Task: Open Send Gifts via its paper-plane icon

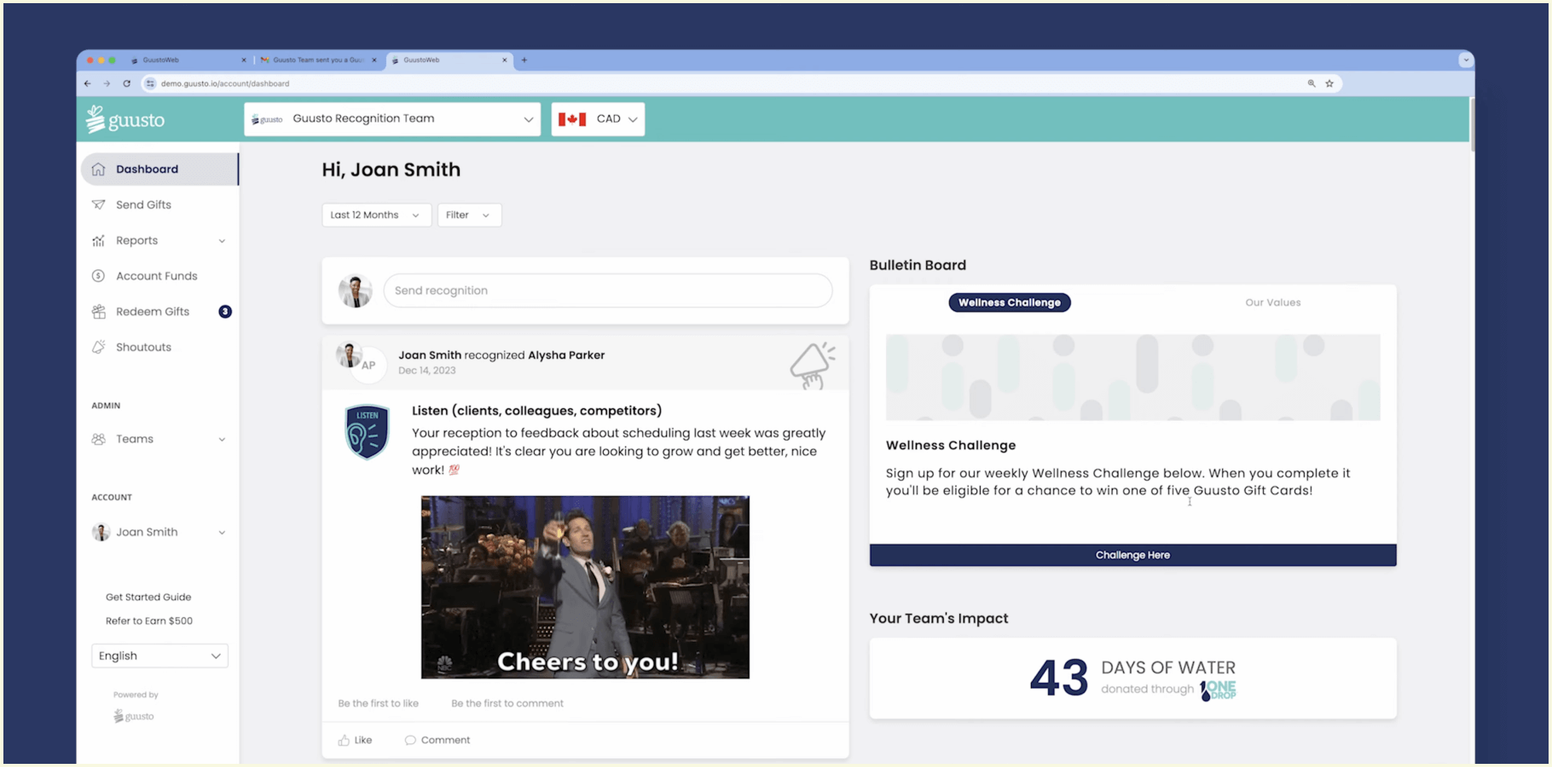Action: coord(98,205)
